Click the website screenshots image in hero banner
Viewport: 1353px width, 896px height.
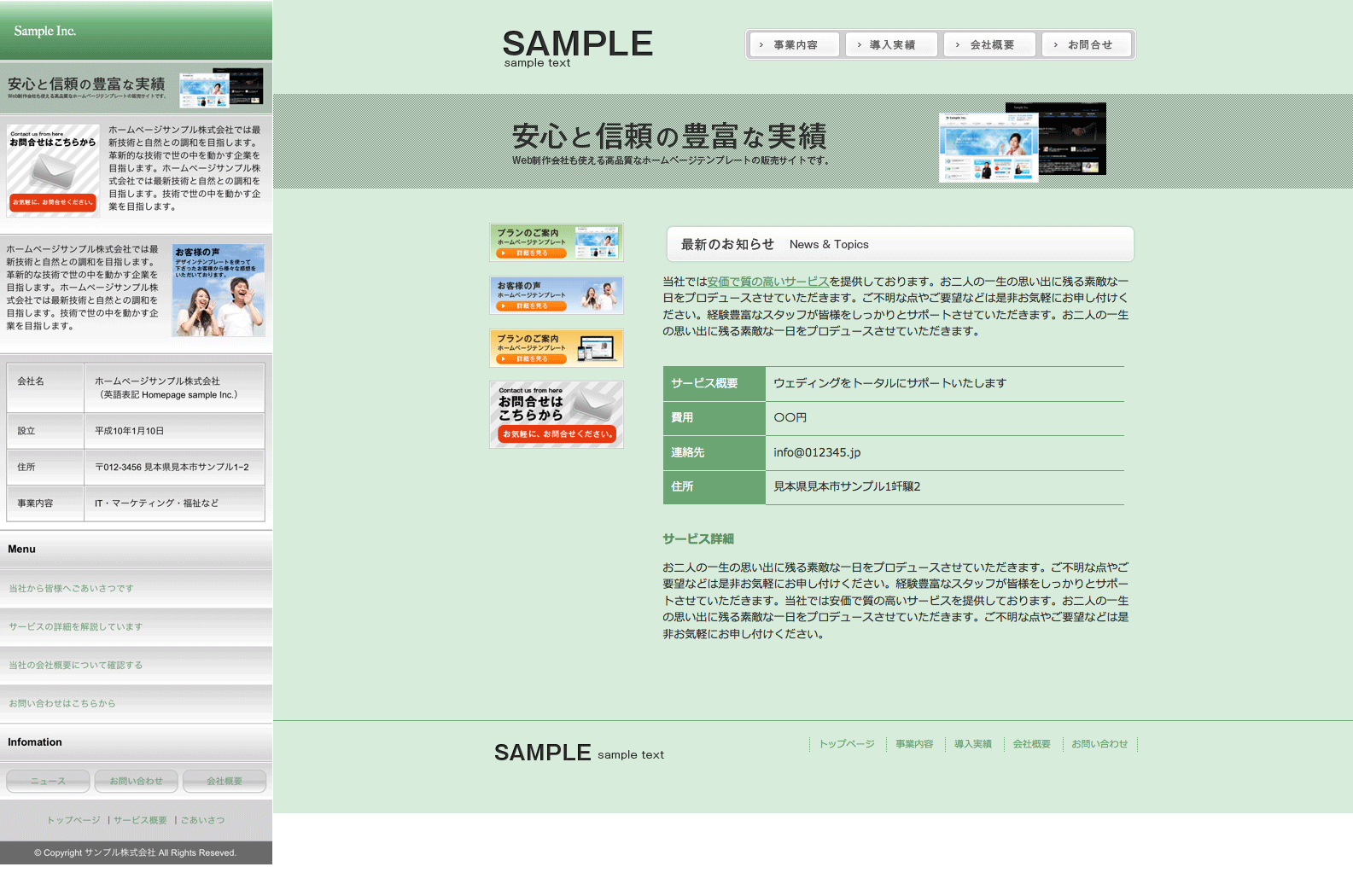(1022, 143)
